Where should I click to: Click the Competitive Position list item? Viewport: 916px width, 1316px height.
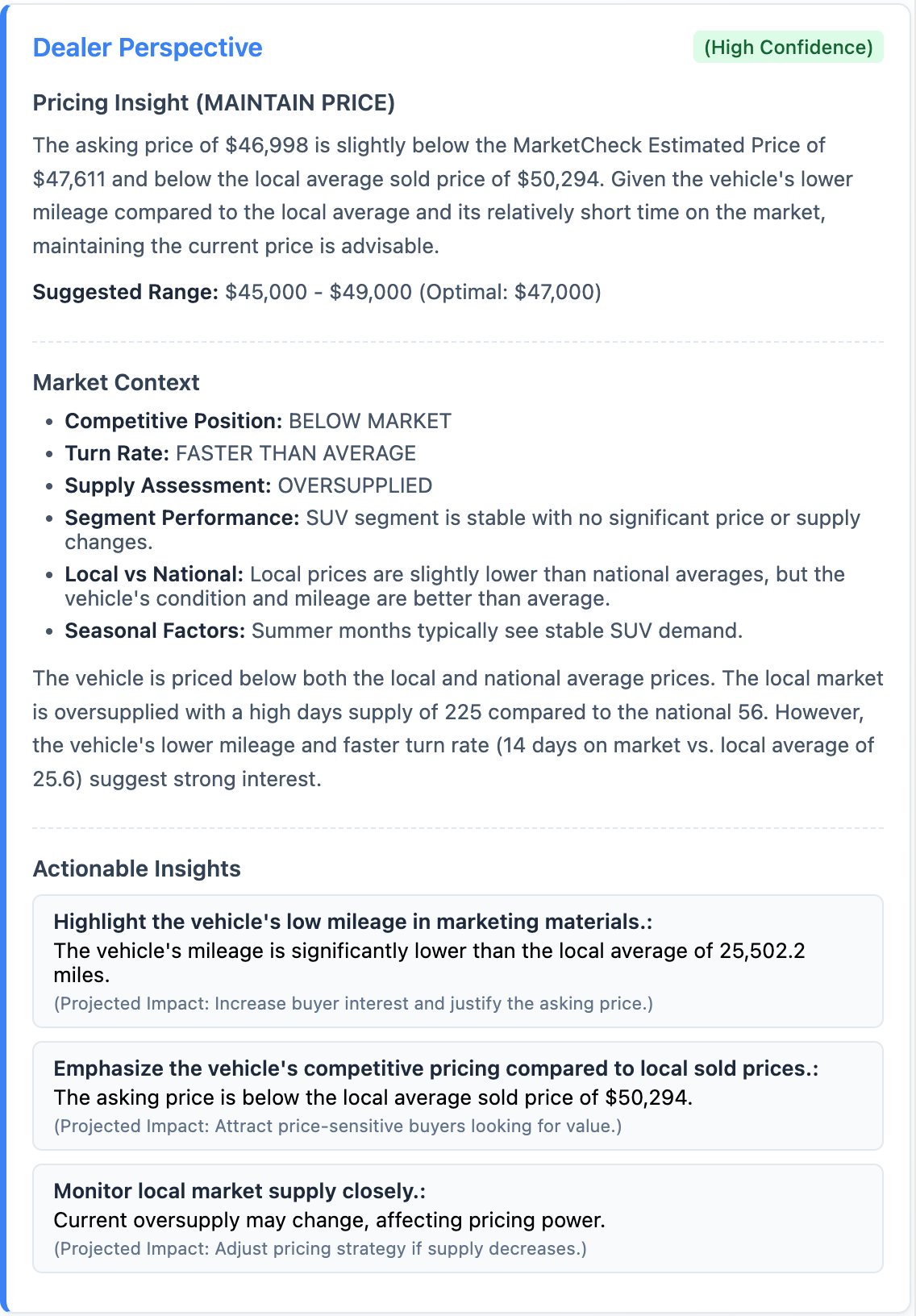tap(258, 421)
